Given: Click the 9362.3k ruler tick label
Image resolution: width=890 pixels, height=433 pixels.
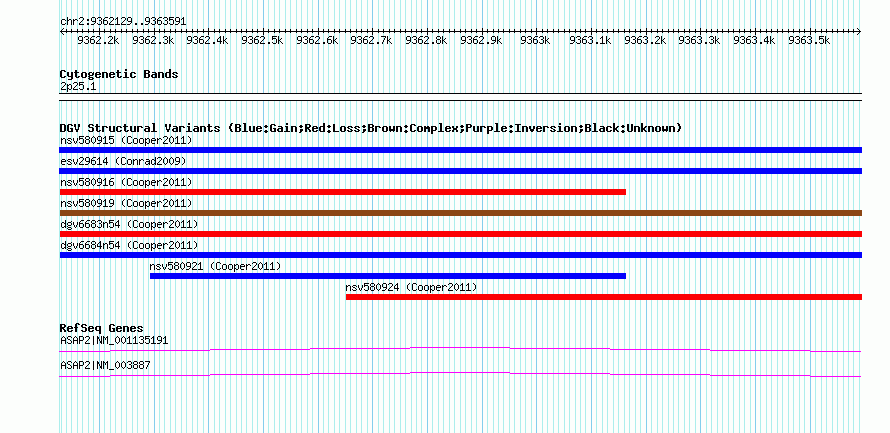Looking at the screenshot, I should [153, 40].
